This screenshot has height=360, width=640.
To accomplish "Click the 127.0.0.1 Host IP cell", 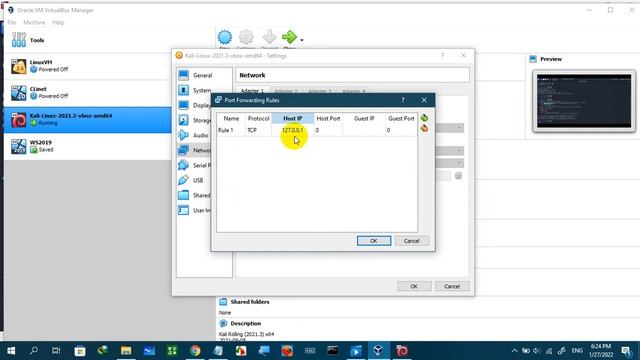I will point(293,130).
